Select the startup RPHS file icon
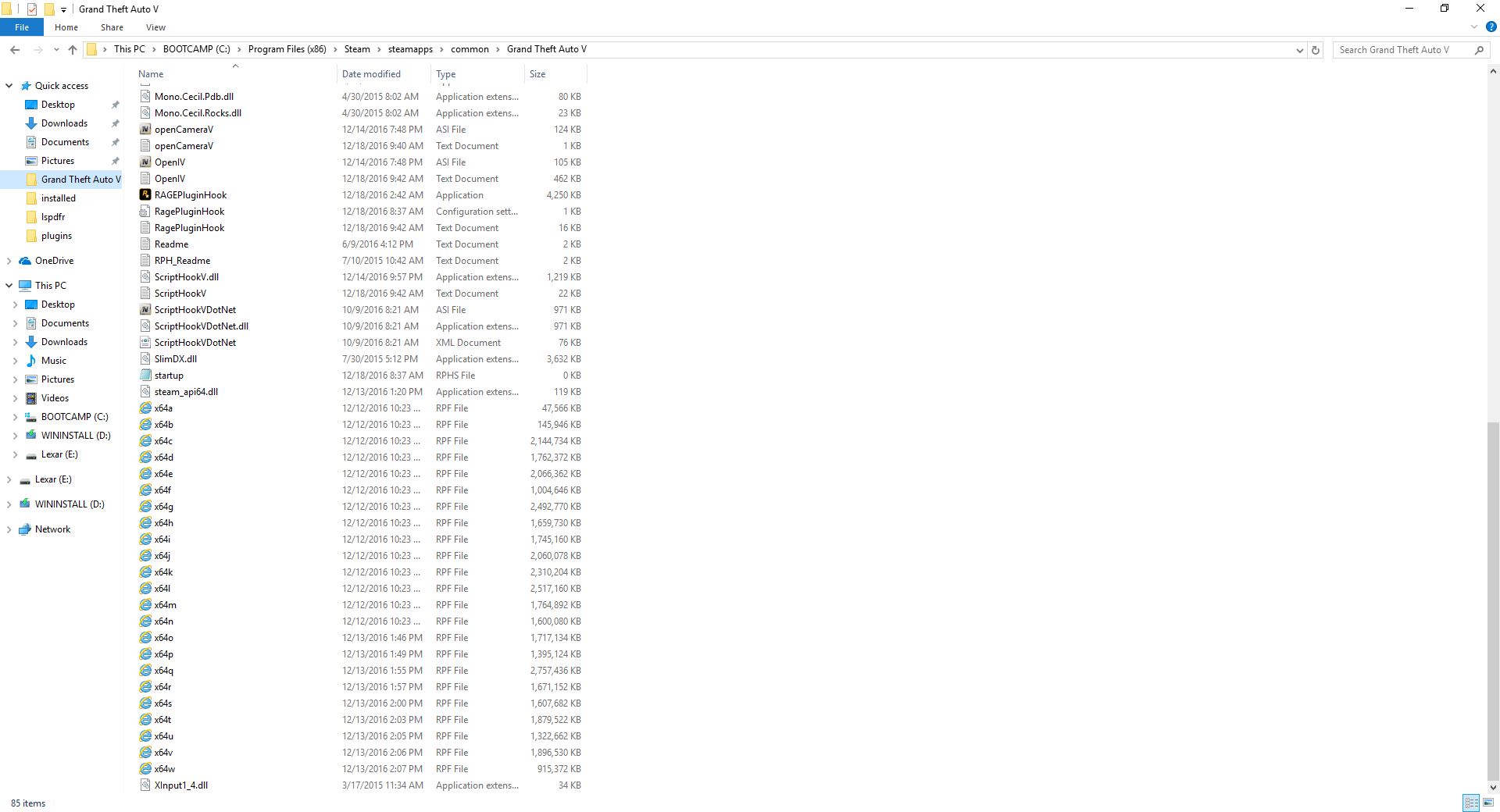This screenshot has height=812, width=1500. (145, 376)
